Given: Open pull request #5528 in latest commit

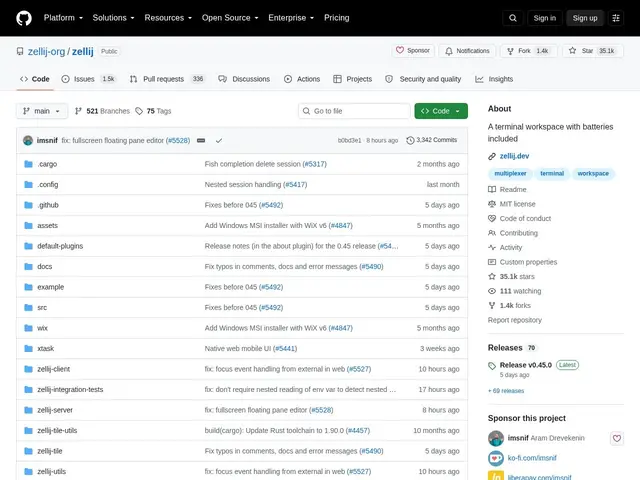Looking at the screenshot, I should click(178, 140).
